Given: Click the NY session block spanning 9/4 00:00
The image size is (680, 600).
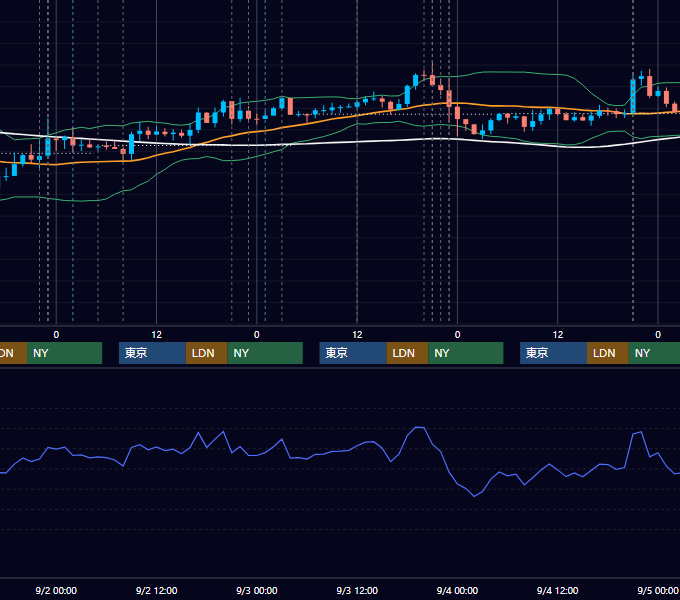Looking at the screenshot, I should coord(466,353).
